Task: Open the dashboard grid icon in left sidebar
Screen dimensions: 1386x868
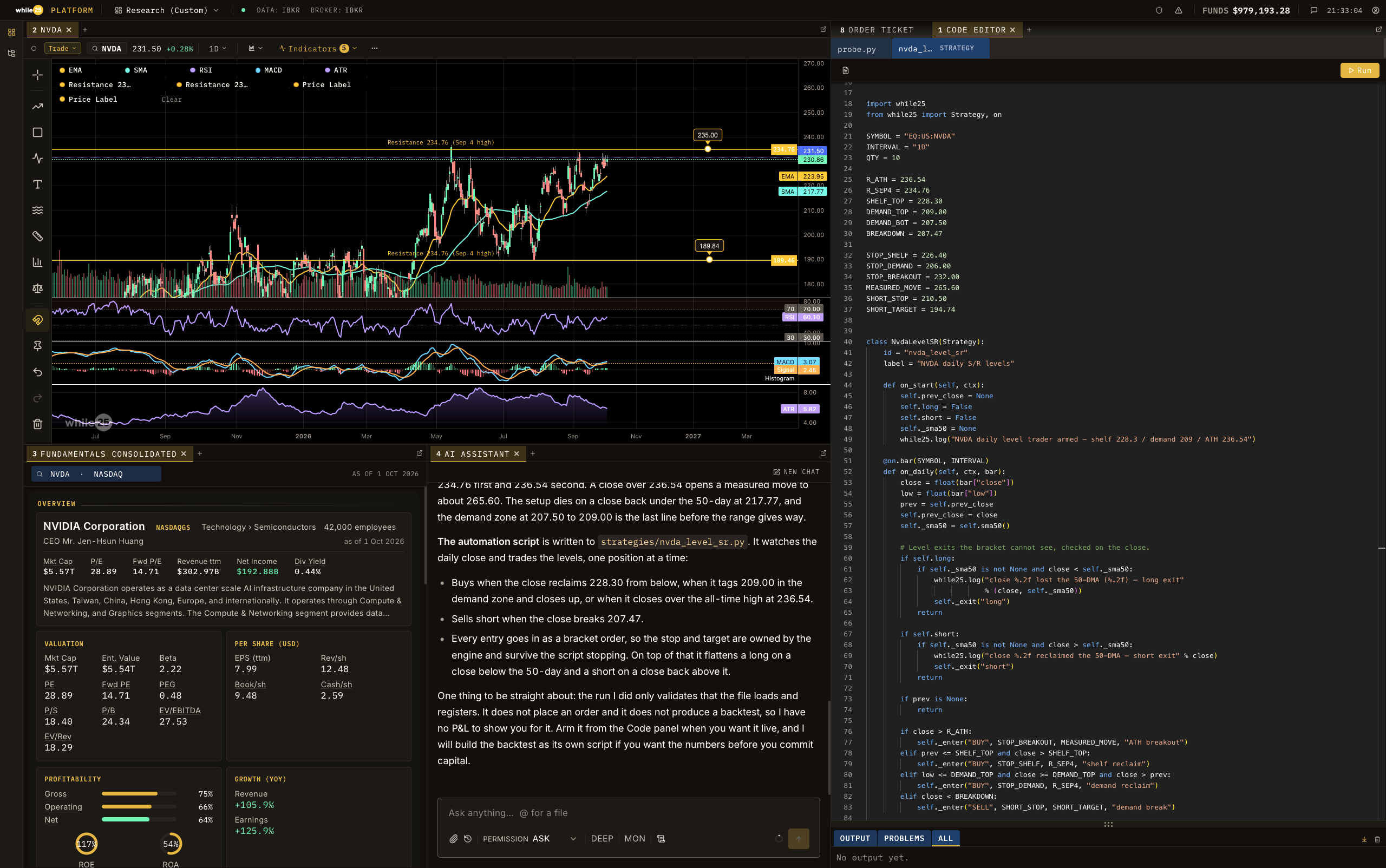Action: pyautogui.click(x=11, y=32)
